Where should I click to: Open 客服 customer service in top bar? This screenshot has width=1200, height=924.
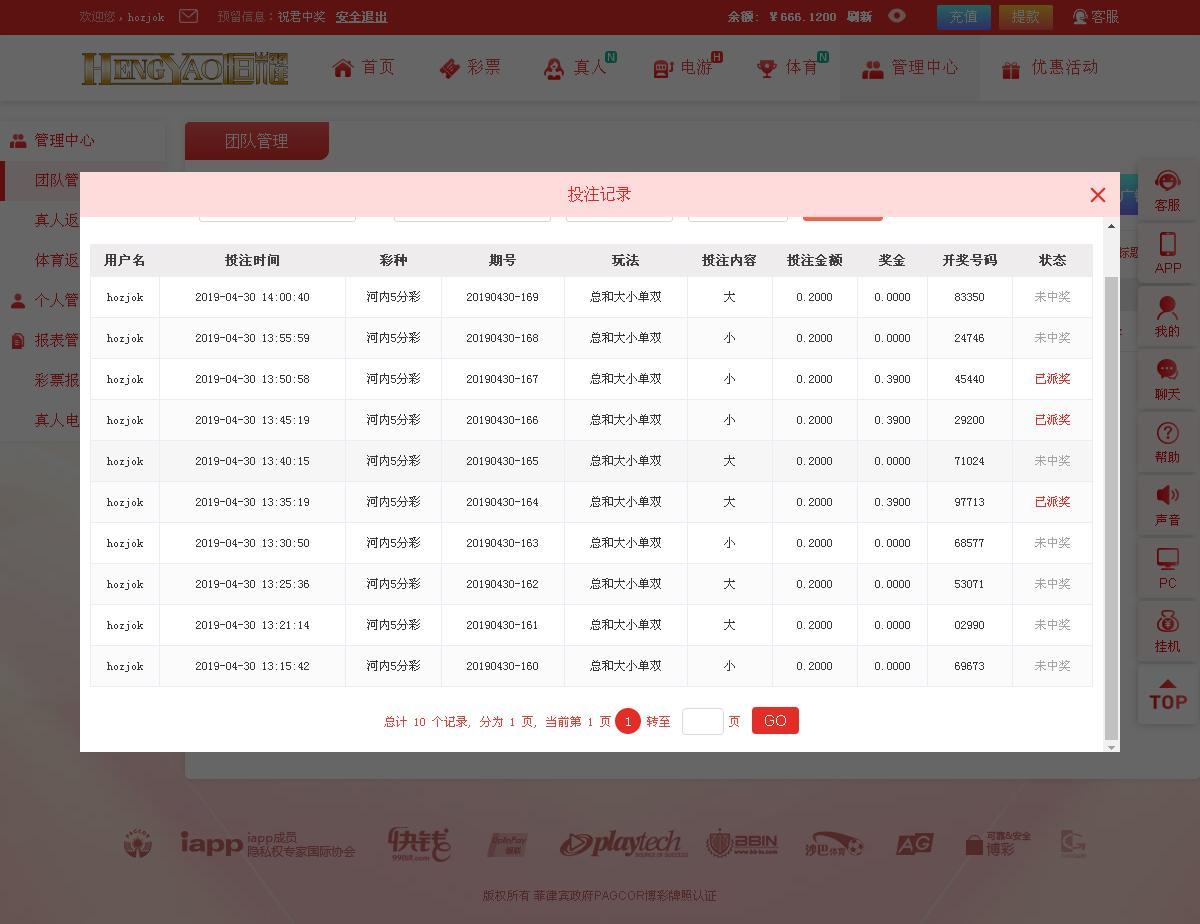click(1096, 17)
